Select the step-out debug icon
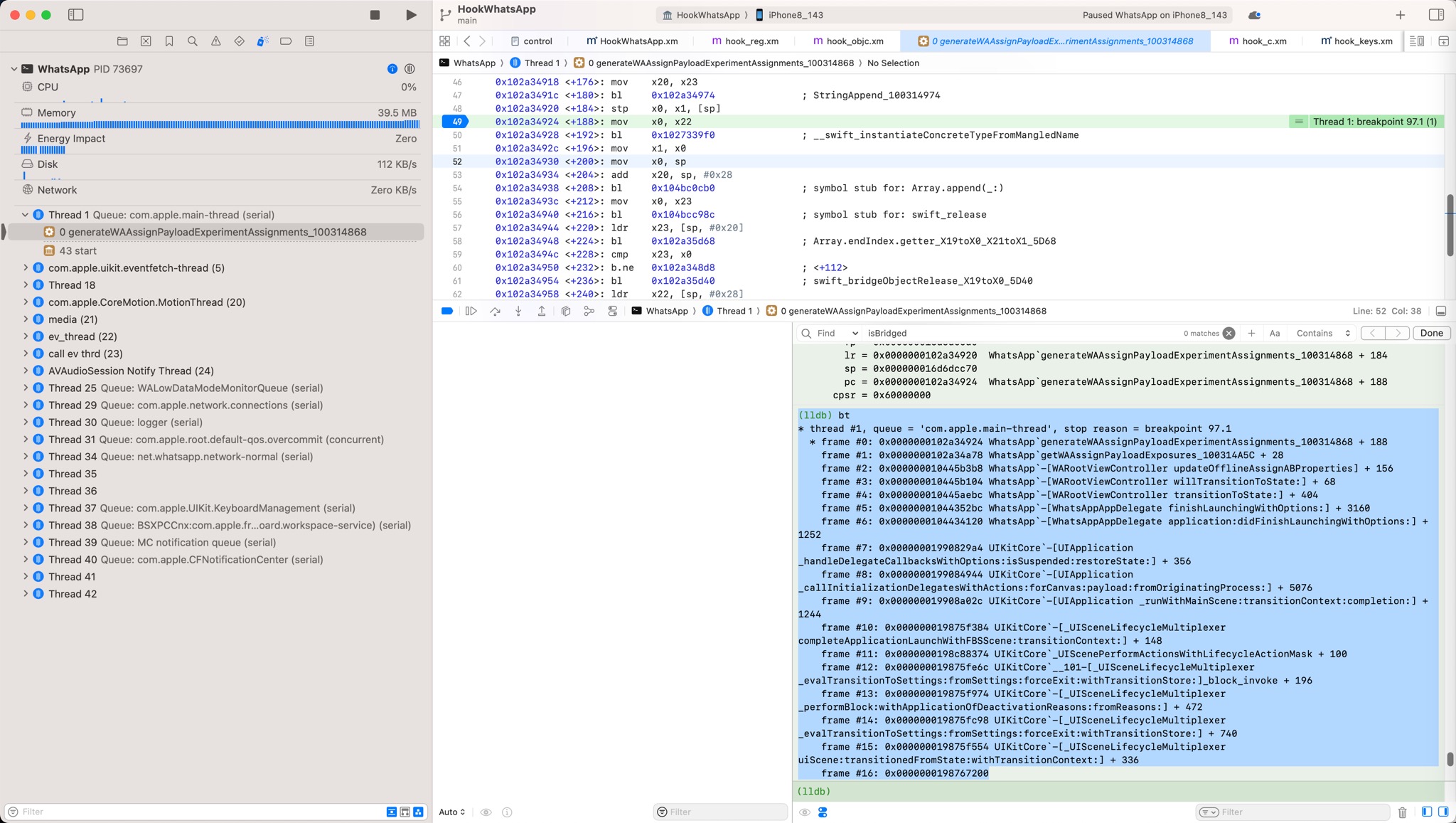 coord(541,310)
